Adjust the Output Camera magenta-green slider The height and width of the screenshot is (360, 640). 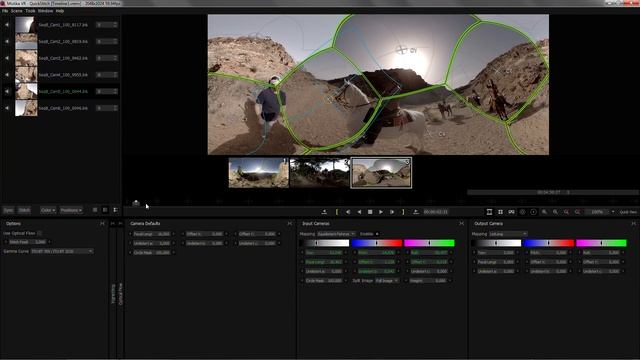(601, 243)
